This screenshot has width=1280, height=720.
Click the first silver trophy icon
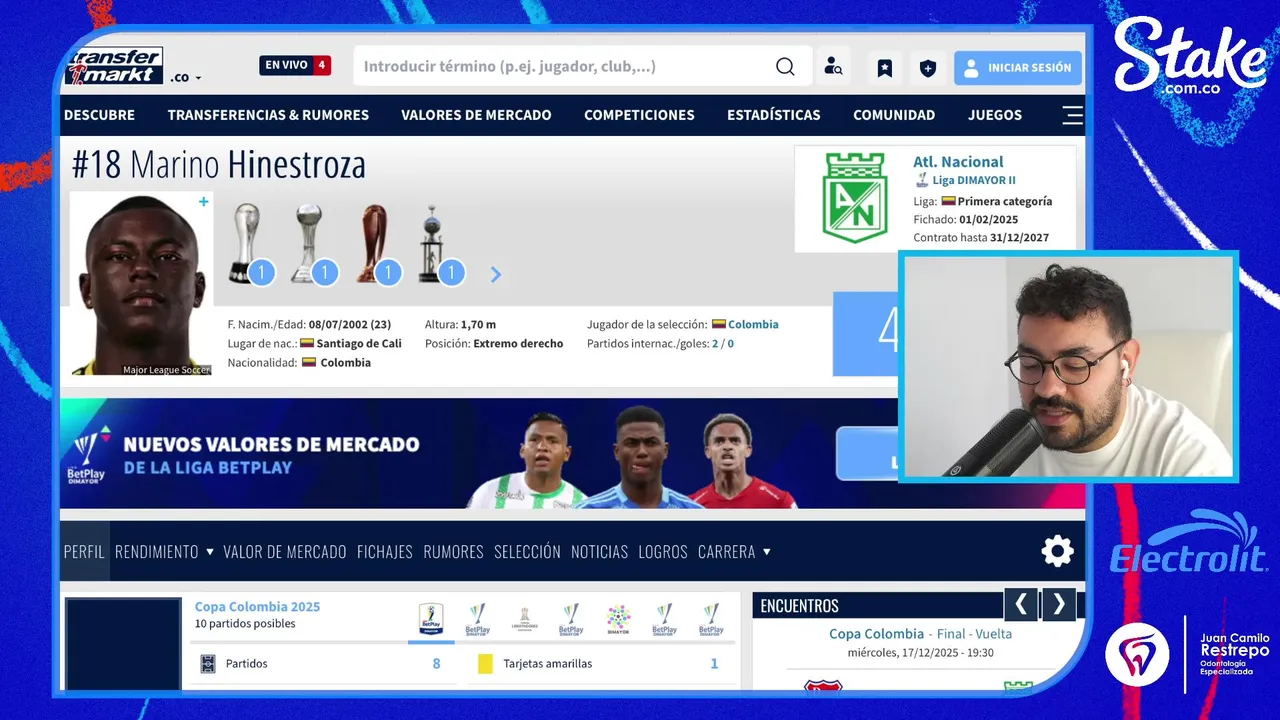pyautogui.click(x=245, y=243)
